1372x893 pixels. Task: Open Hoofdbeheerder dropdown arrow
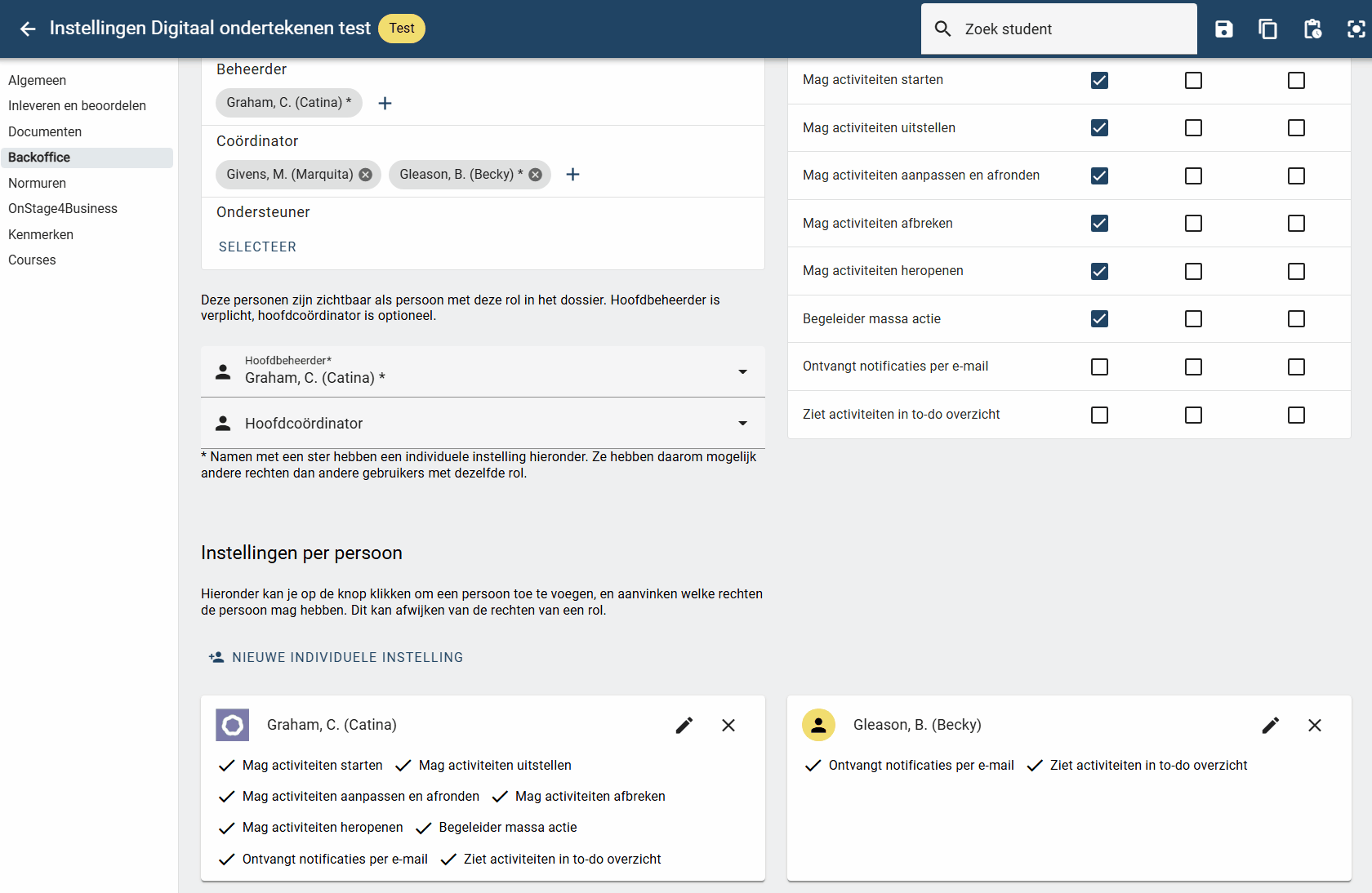743,372
